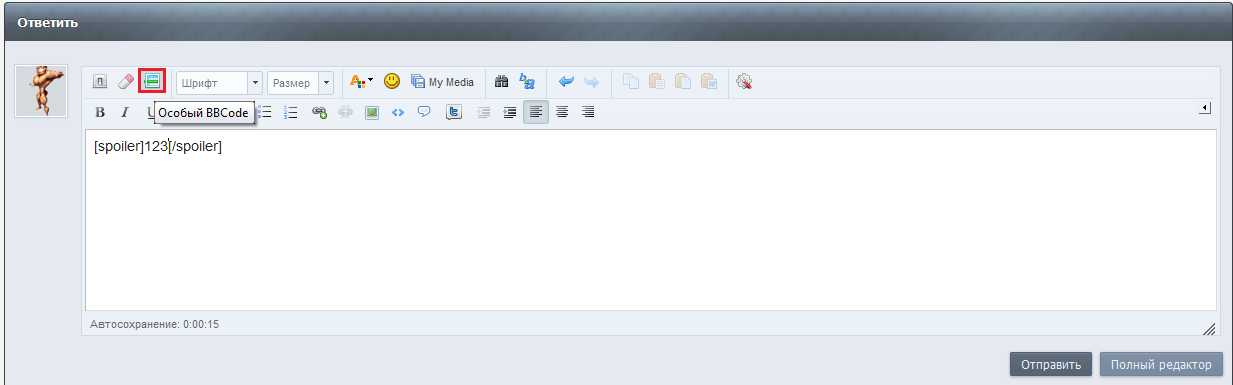Click the undo arrow icon
This screenshot has height=385, width=1233.
pos(567,82)
